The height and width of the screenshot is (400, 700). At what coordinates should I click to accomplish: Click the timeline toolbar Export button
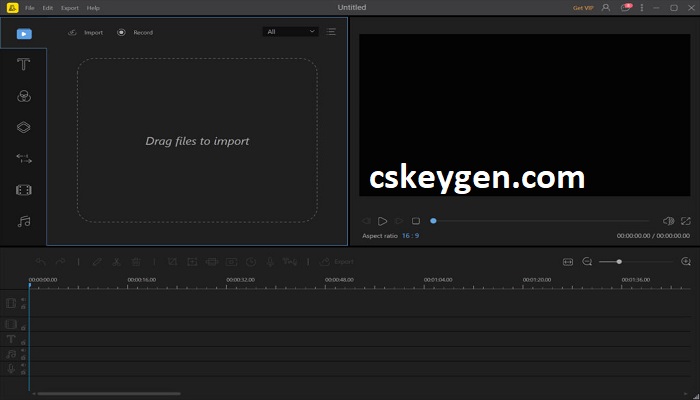click(x=337, y=262)
